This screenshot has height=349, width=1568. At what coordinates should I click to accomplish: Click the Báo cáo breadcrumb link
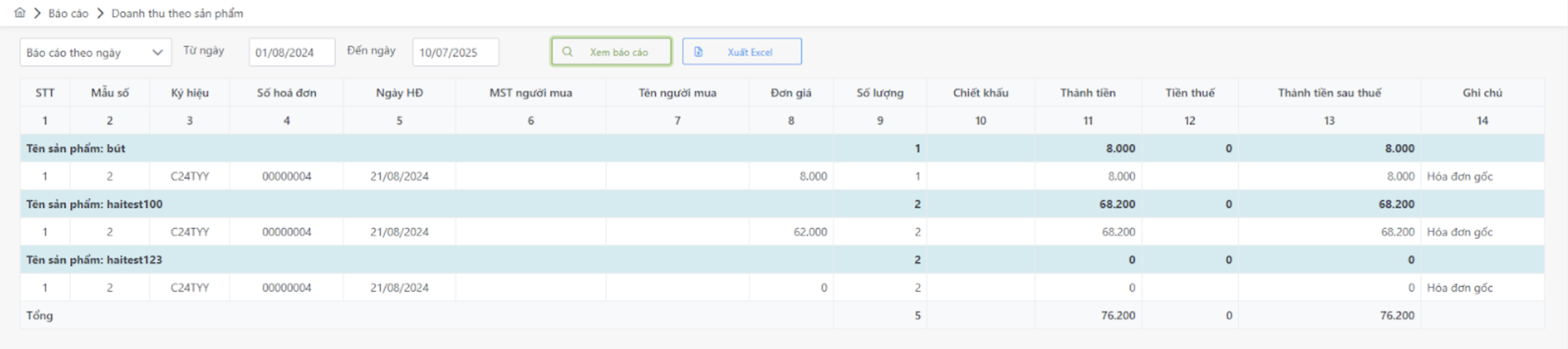coord(68,13)
